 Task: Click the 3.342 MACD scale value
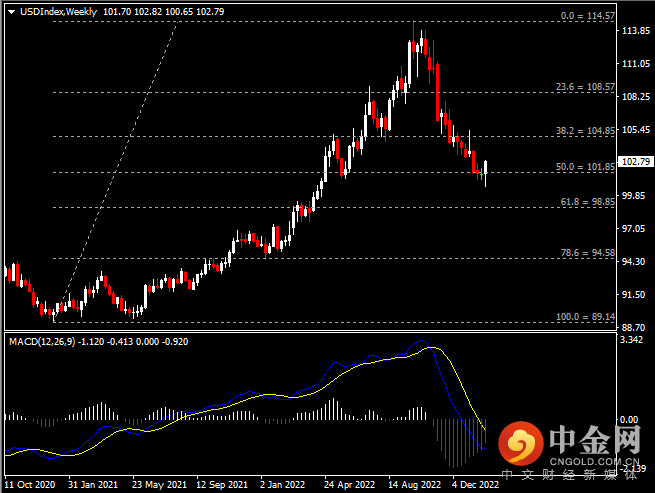pyautogui.click(x=631, y=340)
